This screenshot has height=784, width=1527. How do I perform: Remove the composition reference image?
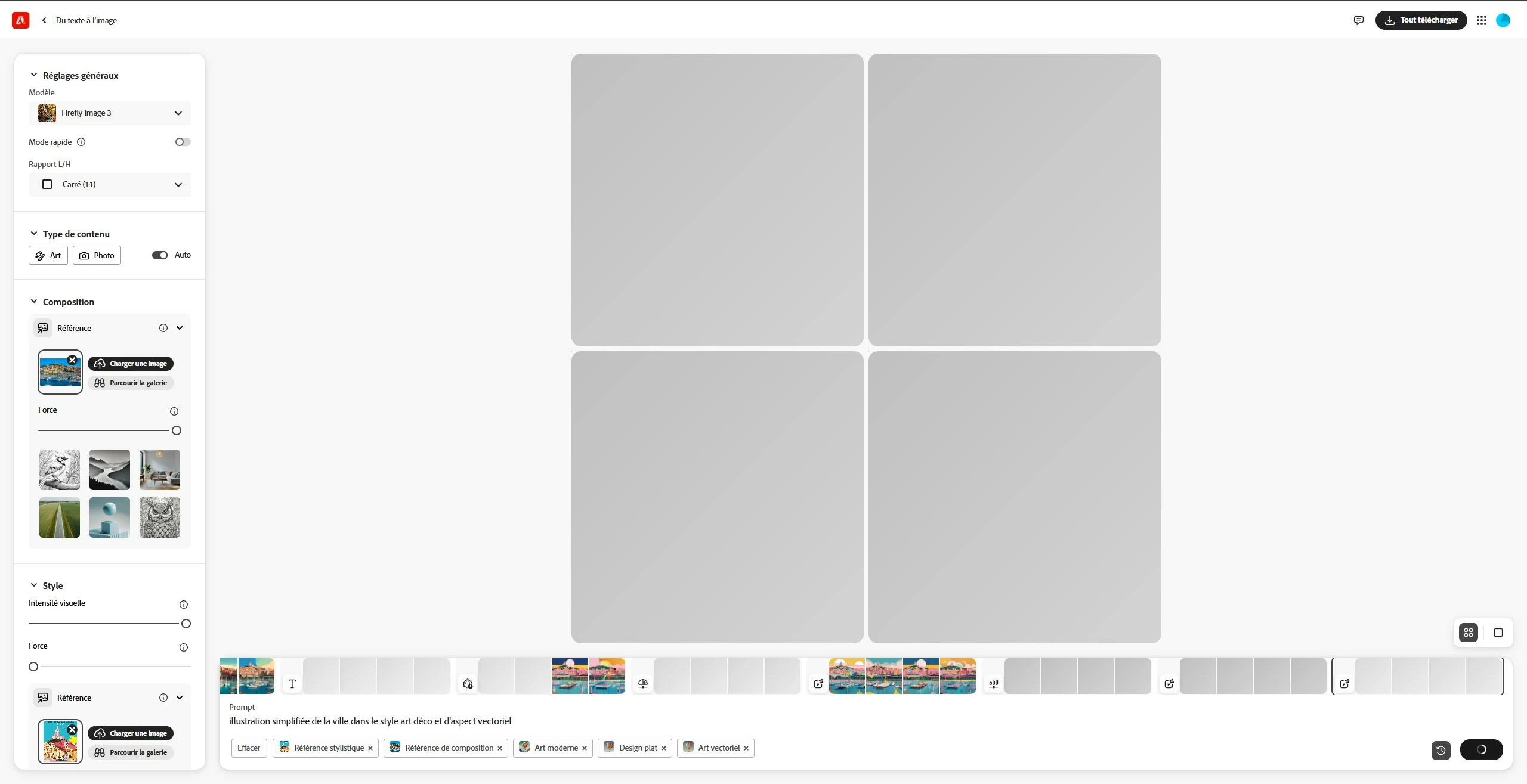[72, 360]
